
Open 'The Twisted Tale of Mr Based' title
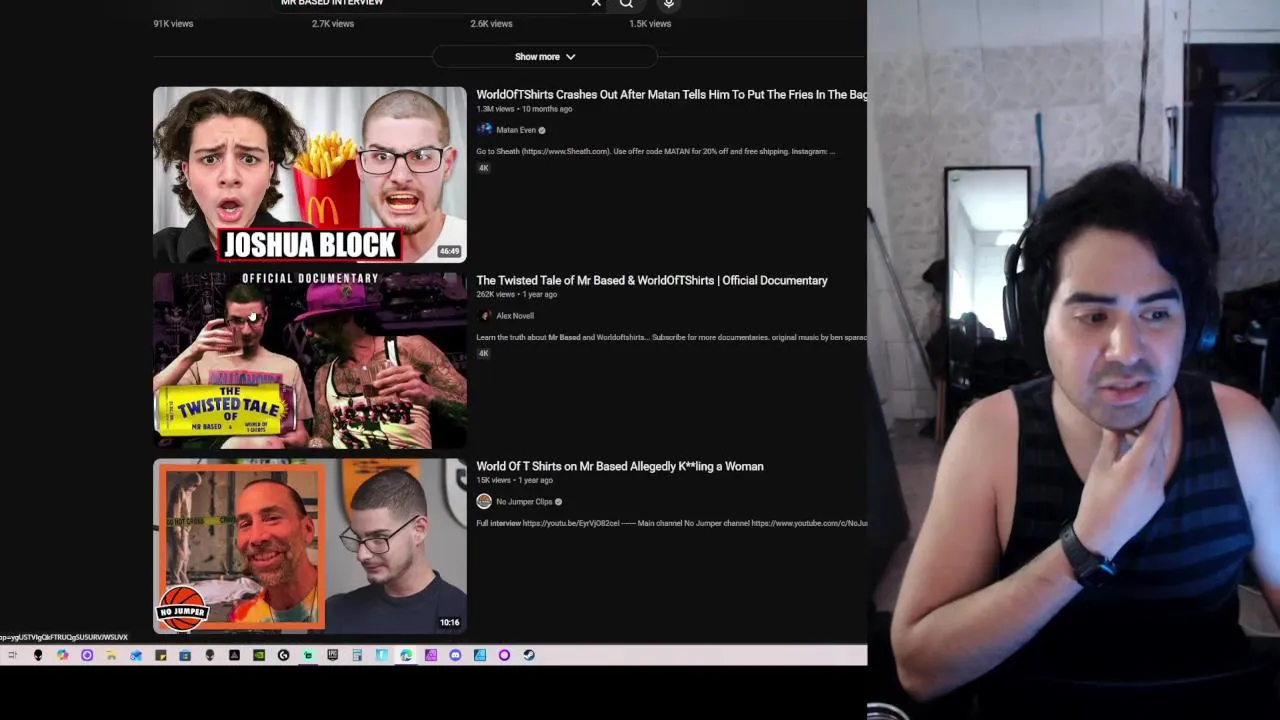[x=652, y=281]
